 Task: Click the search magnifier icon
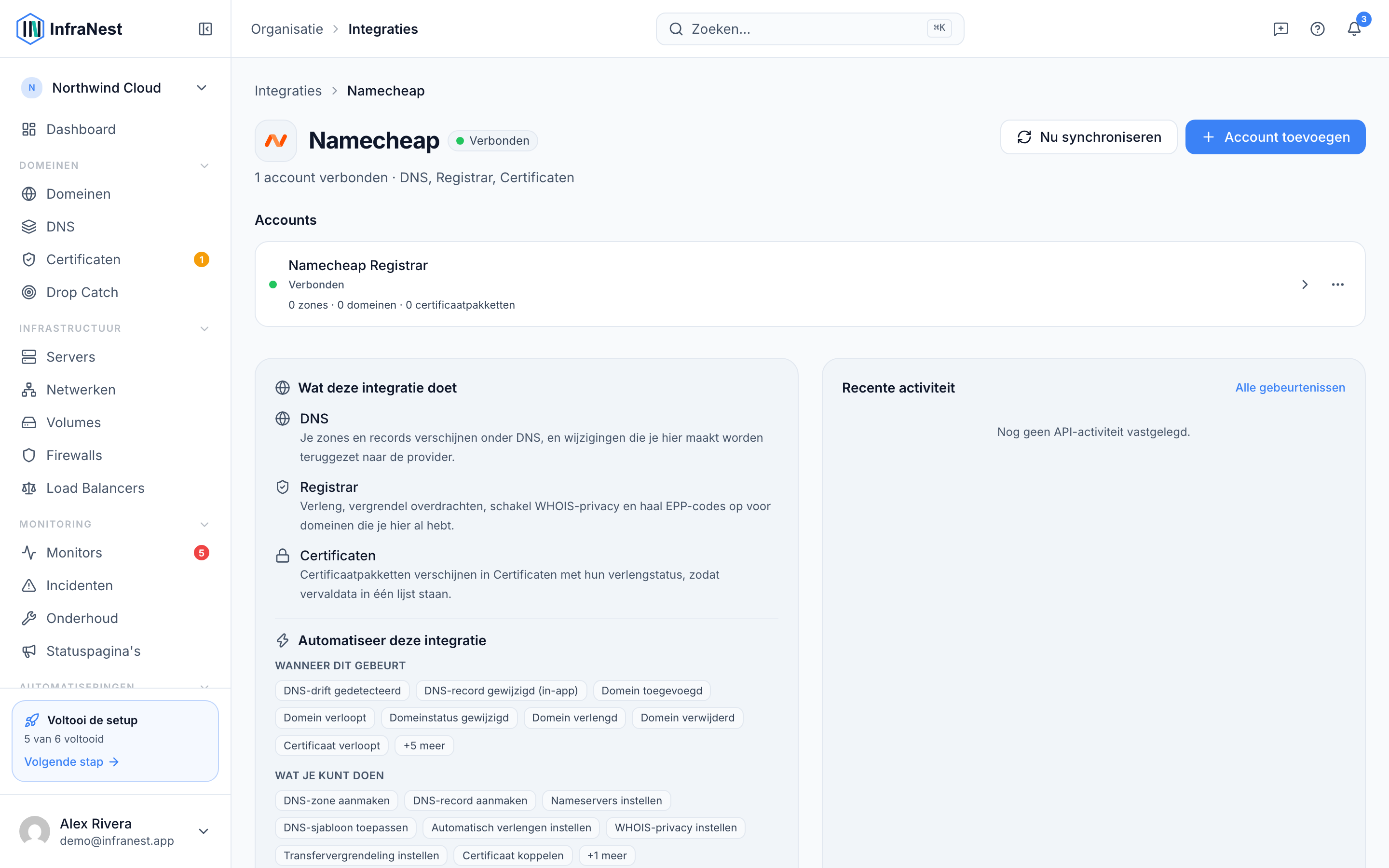pyautogui.click(x=676, y=29)
